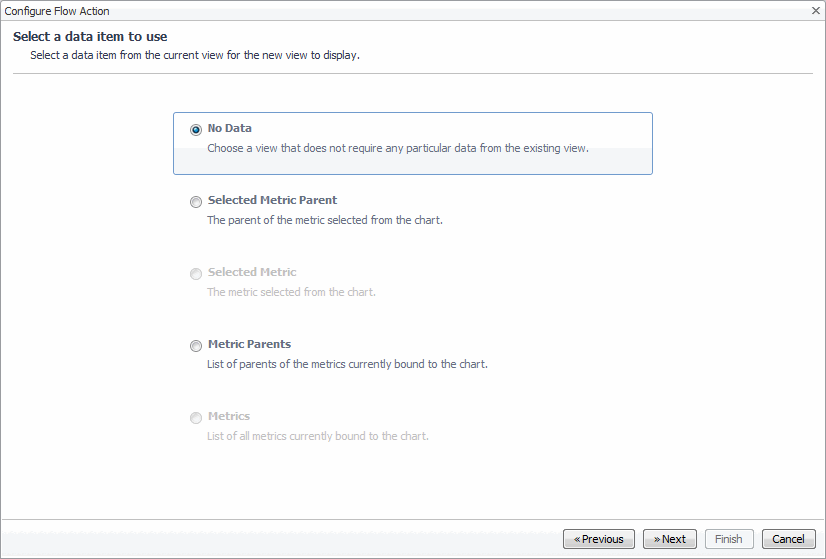The width and height of the screenshot is (826, 559).
Task: Click "List of parents of the metrics" description
Action: (347, 364)
